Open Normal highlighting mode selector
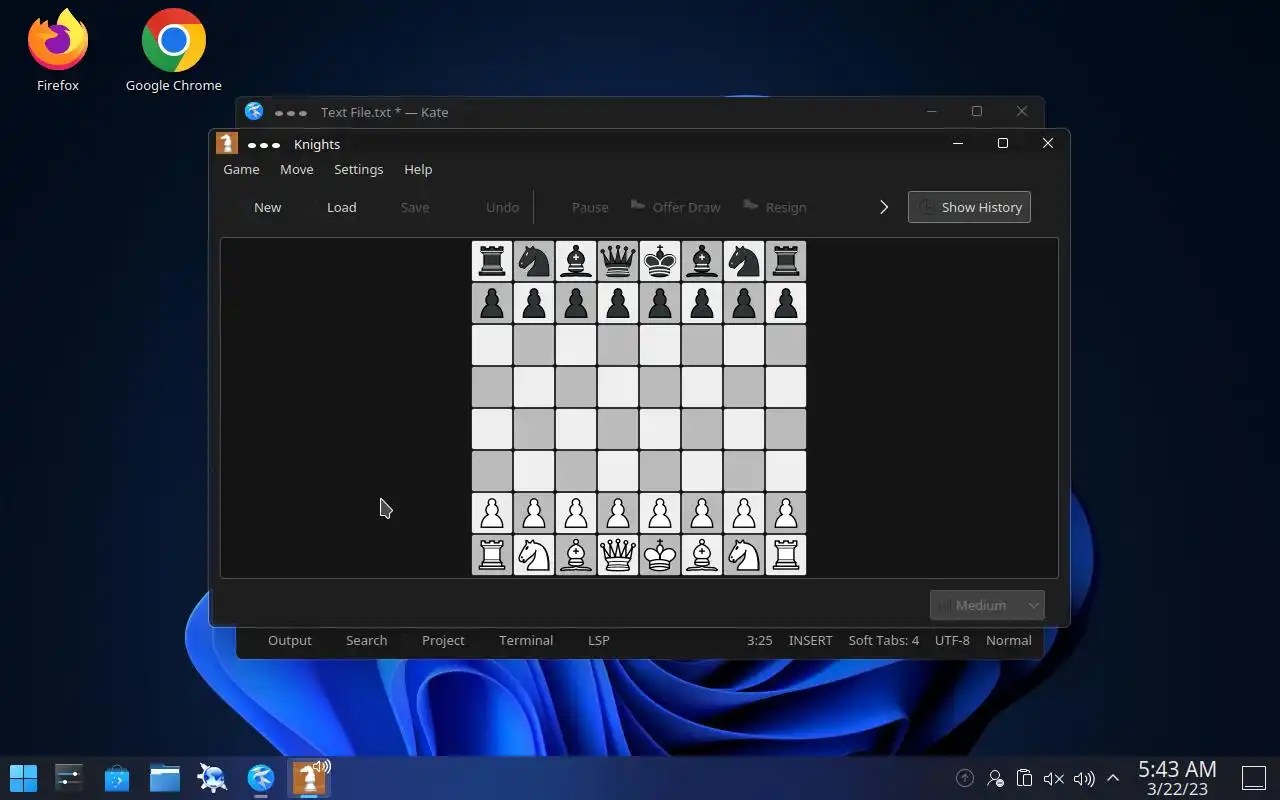The height and width of the screenshot is (800, 1280). (1008, 640)
